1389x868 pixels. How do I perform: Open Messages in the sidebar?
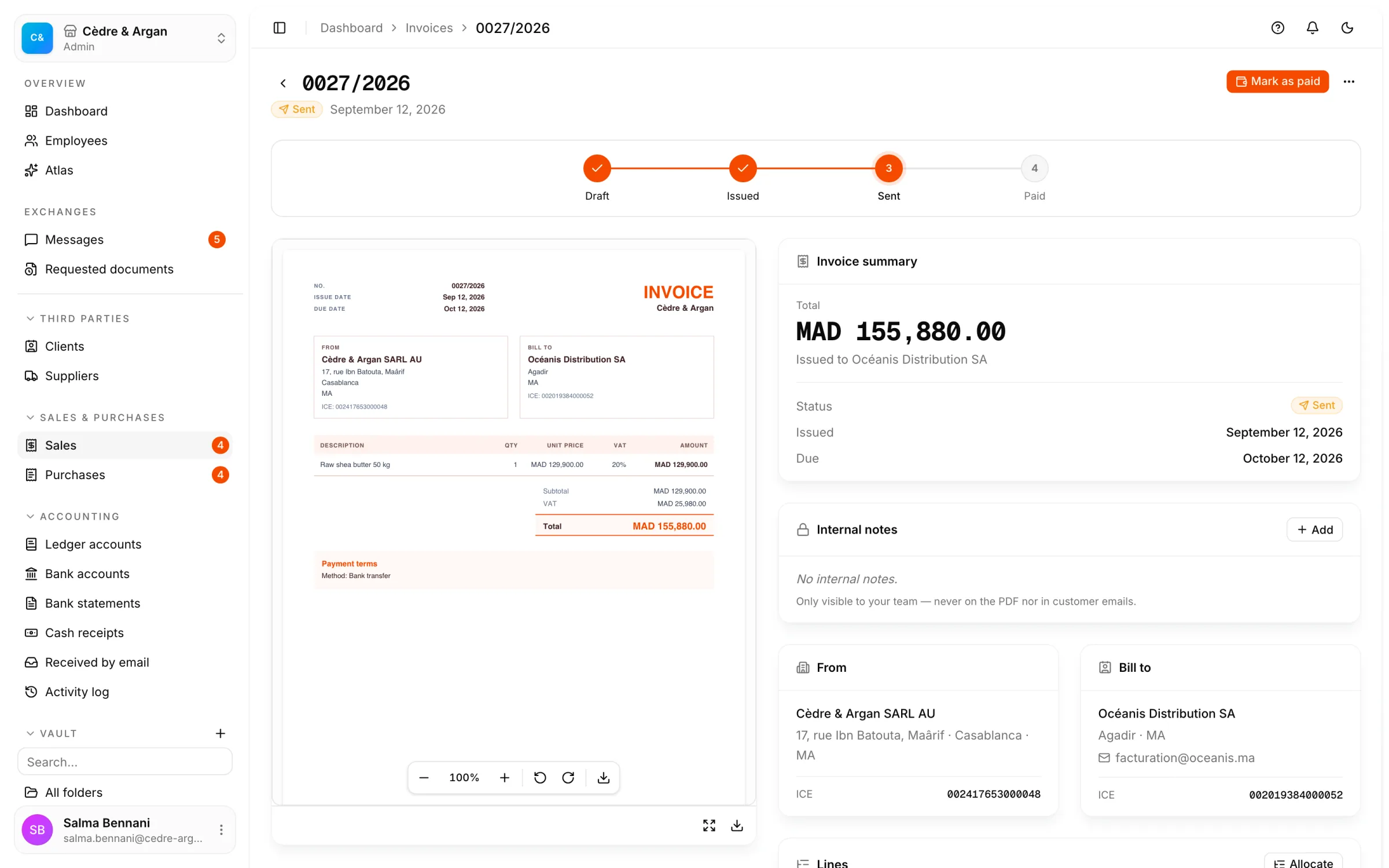point(125,240)
